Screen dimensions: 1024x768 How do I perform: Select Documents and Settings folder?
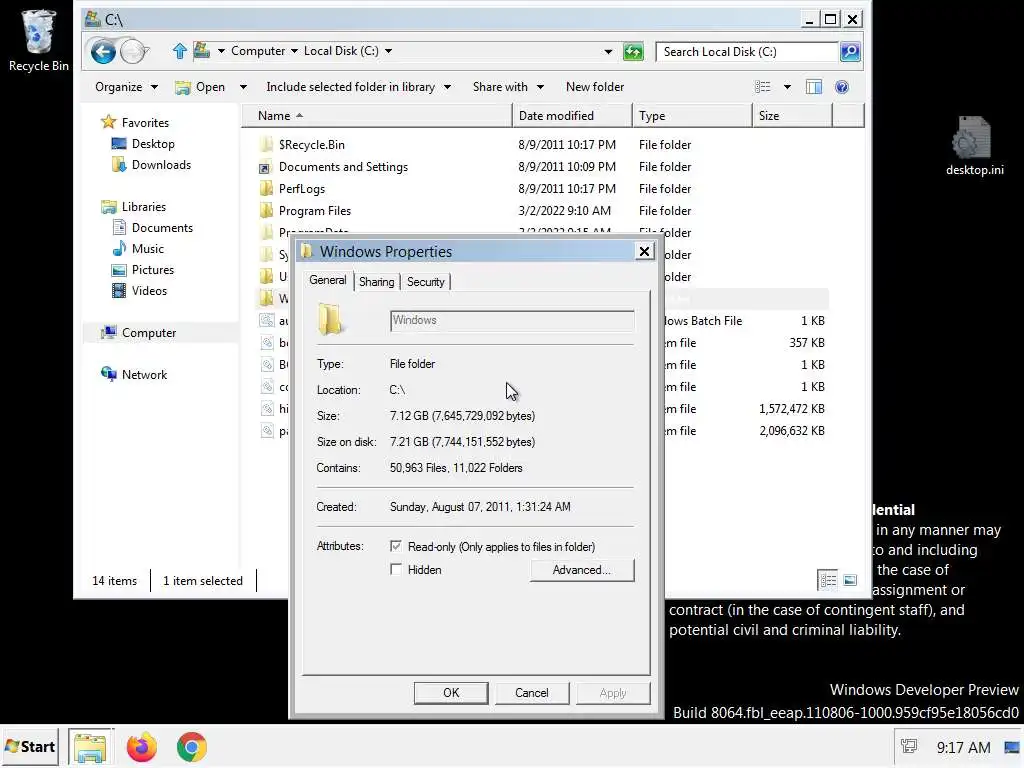click(x=343, y=167)
